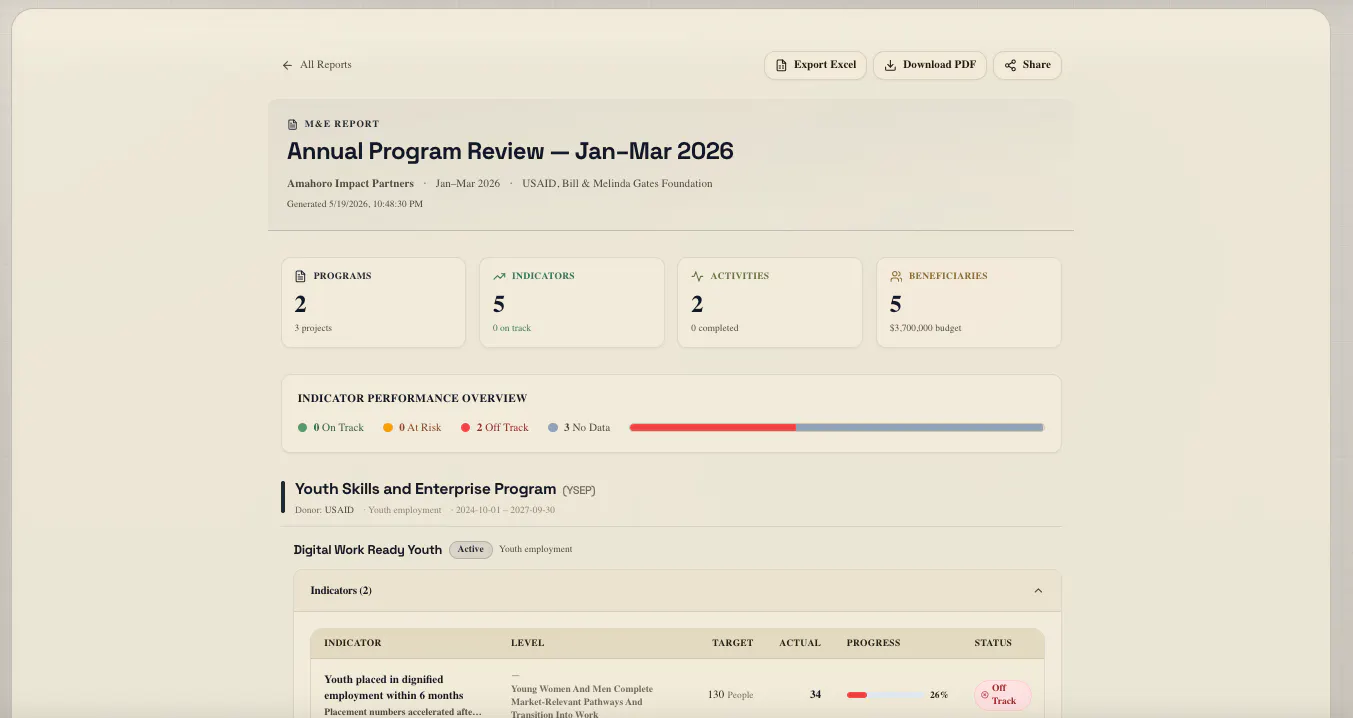
Task: Click the Youth placed in dignified employment indicator
Action: 394,687
